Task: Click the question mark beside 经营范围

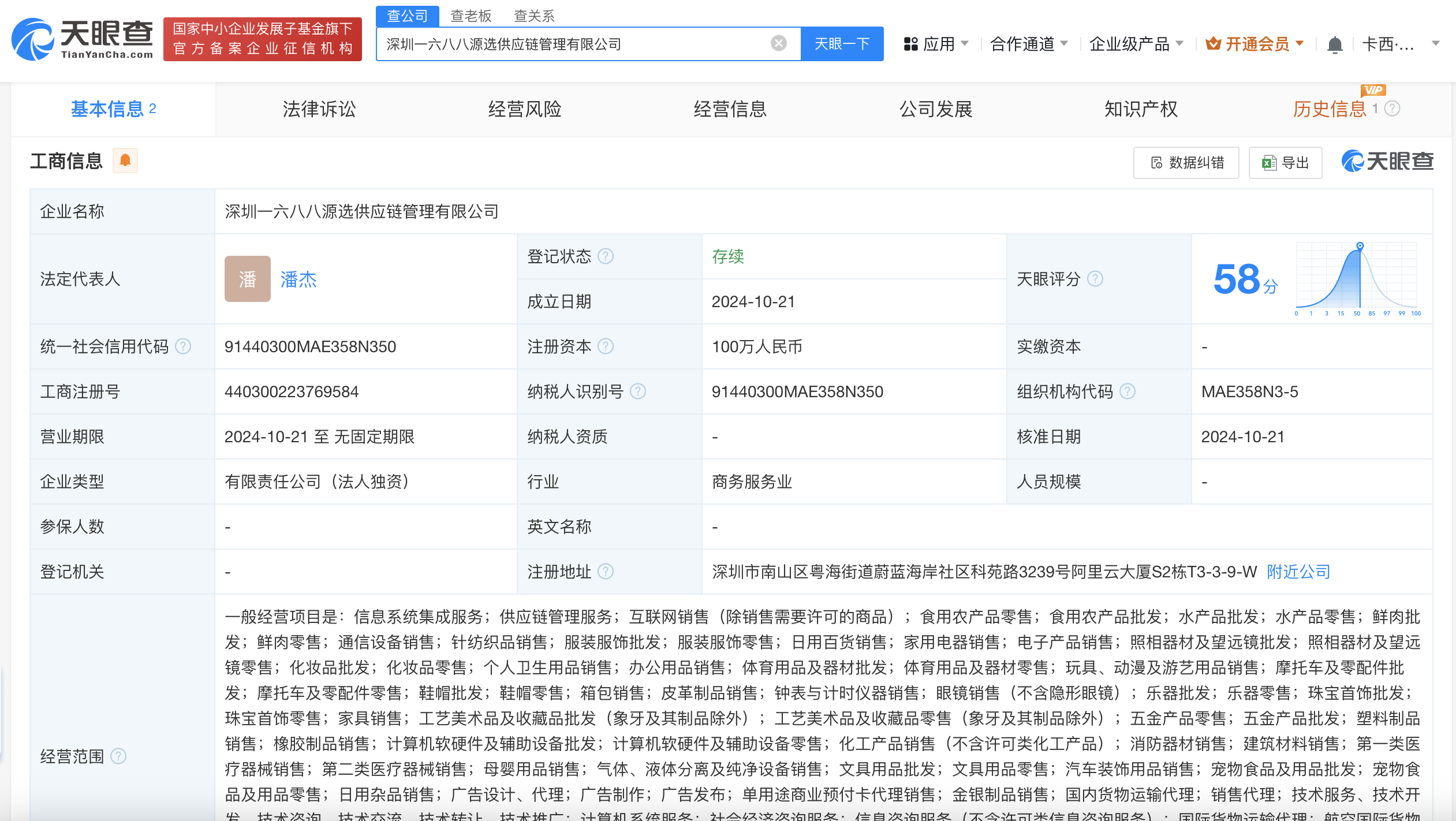Action: pos(120,756)
